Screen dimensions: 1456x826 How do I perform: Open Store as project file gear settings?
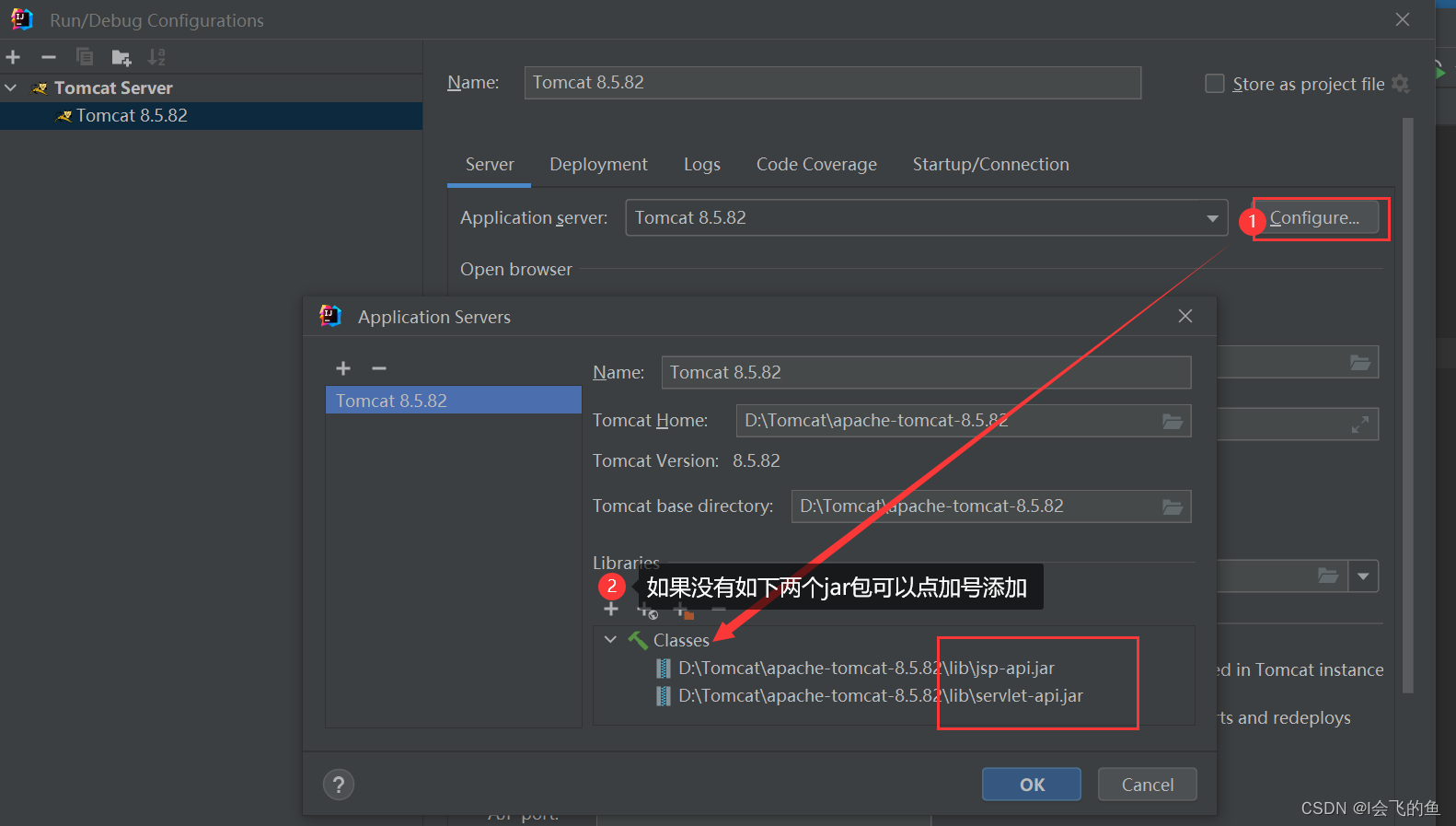pos(1400,84)
